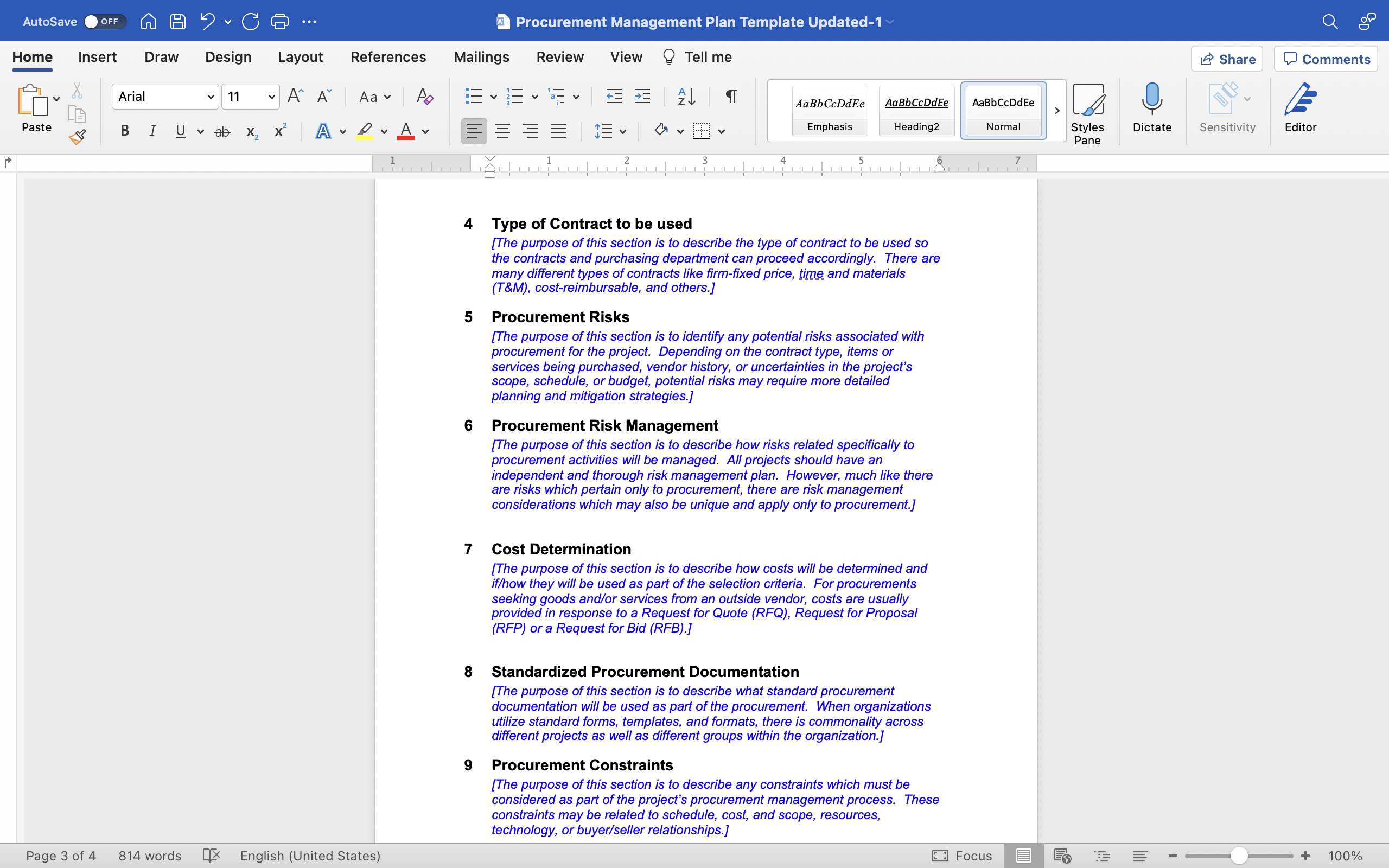Click the spelling check icon in status bar
The width and height of the screenshot is (1389, 868).
(x=211, y=856)
